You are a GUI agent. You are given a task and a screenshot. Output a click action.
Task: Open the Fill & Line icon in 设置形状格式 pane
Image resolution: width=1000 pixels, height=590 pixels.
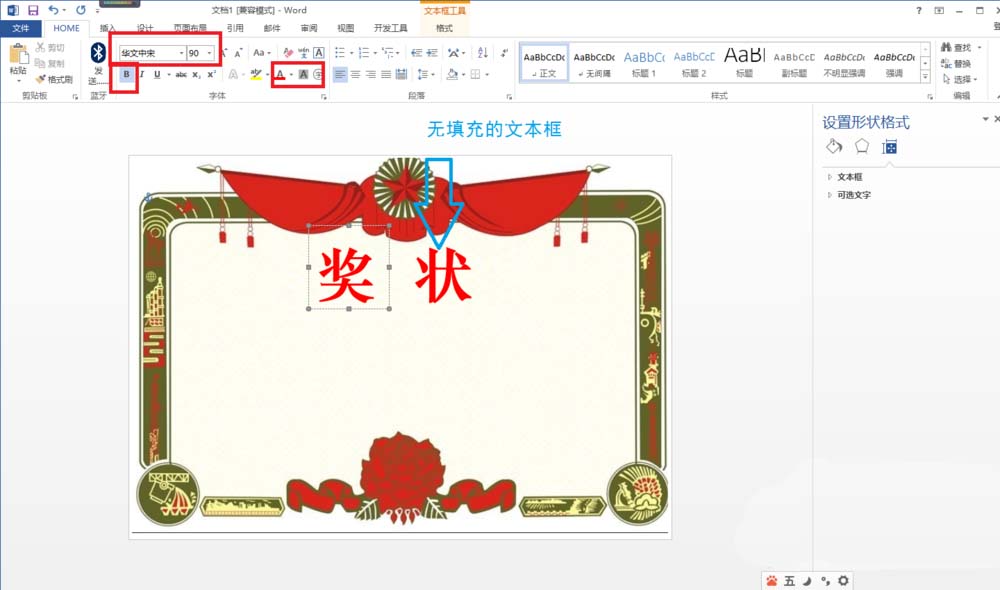[x=833, y=145]
